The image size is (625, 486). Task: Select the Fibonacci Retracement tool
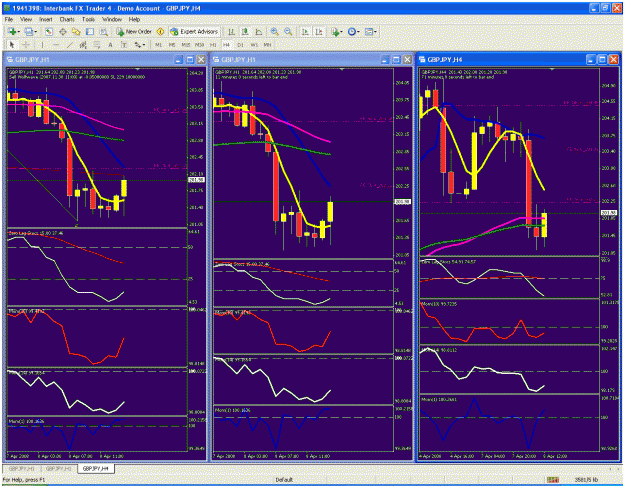tap(96, 45)
